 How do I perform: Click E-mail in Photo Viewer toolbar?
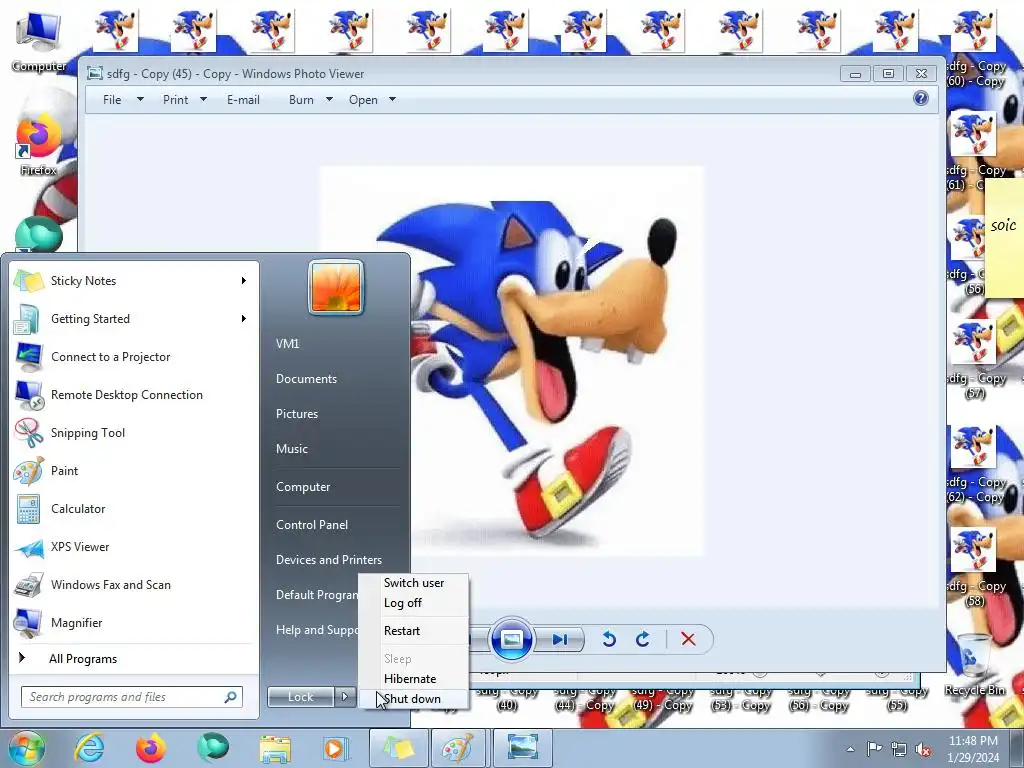pyautogui.click(x=243, y=100)
